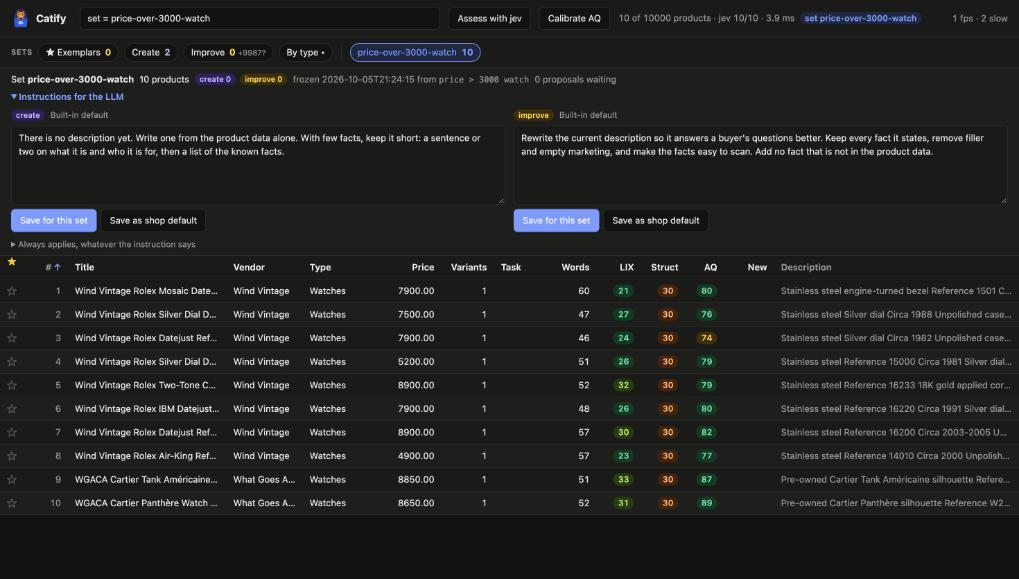Click the create 0 badge in set summary
The height and width of the screenshot is (579, 1019).
[215, 79]
